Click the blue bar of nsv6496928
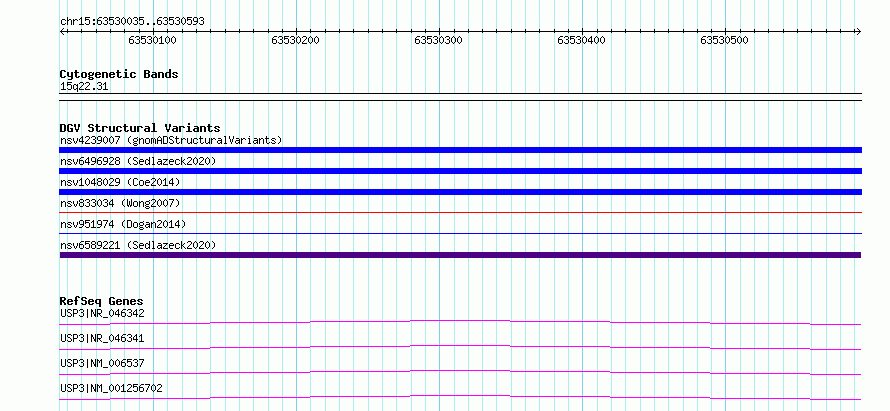 click(460, 171)
